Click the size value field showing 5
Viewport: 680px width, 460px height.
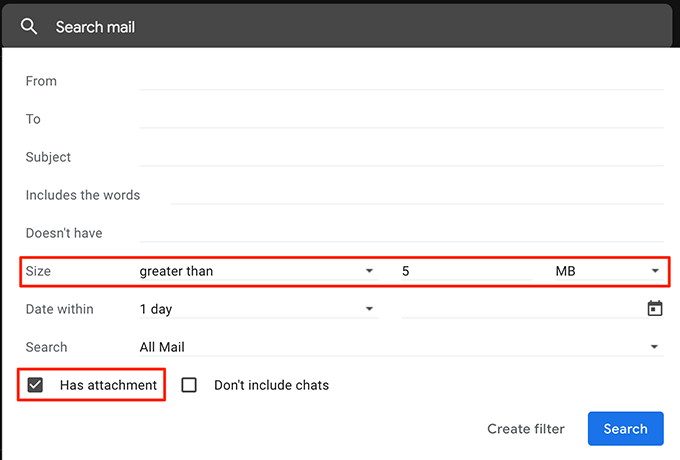(x=465, y=271)
